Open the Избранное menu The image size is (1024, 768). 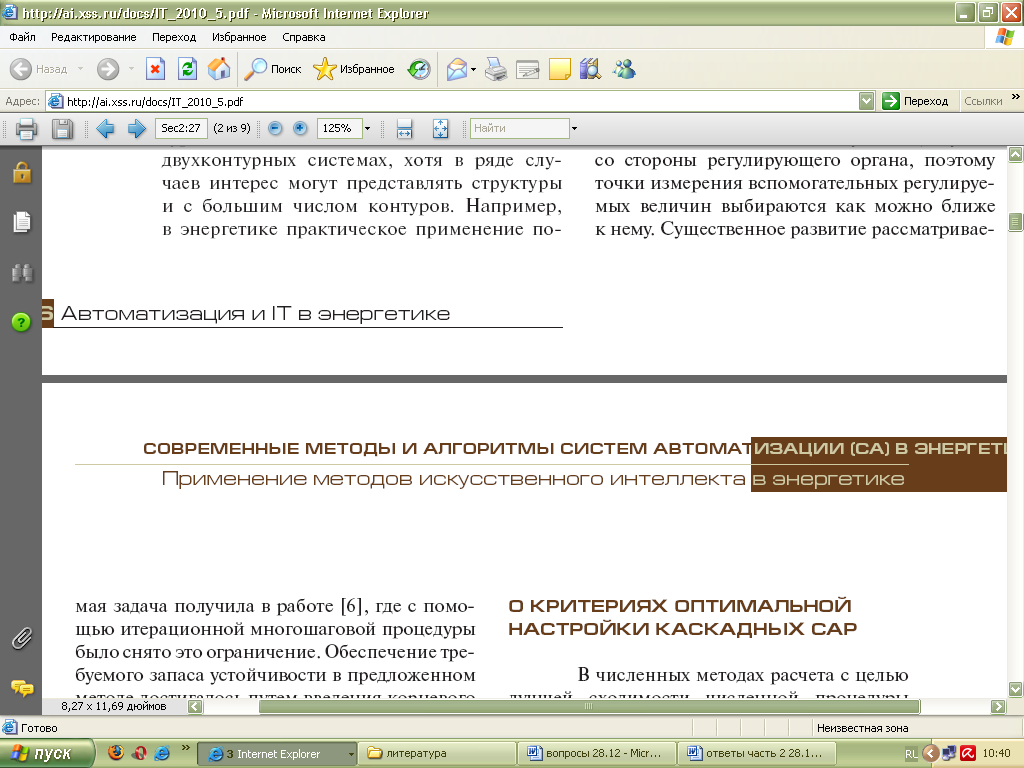239,37
